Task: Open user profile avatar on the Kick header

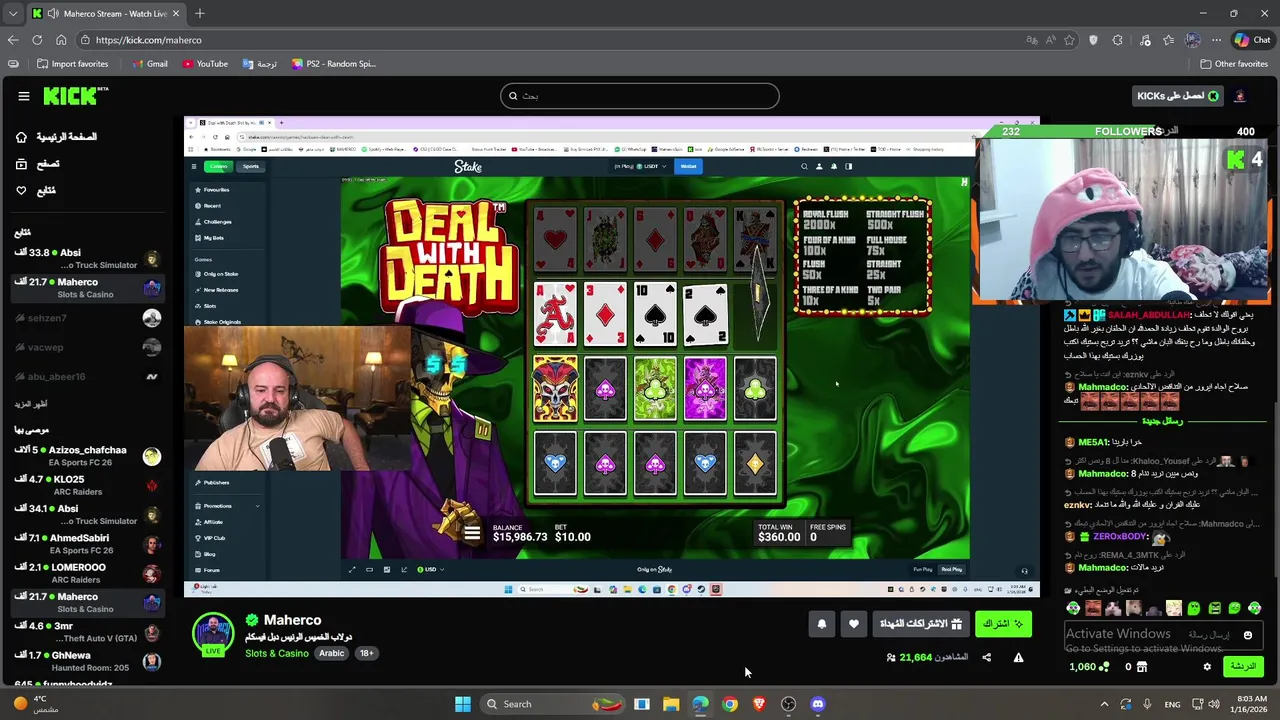Action: pyautogui.click(x=1240, y=96)
